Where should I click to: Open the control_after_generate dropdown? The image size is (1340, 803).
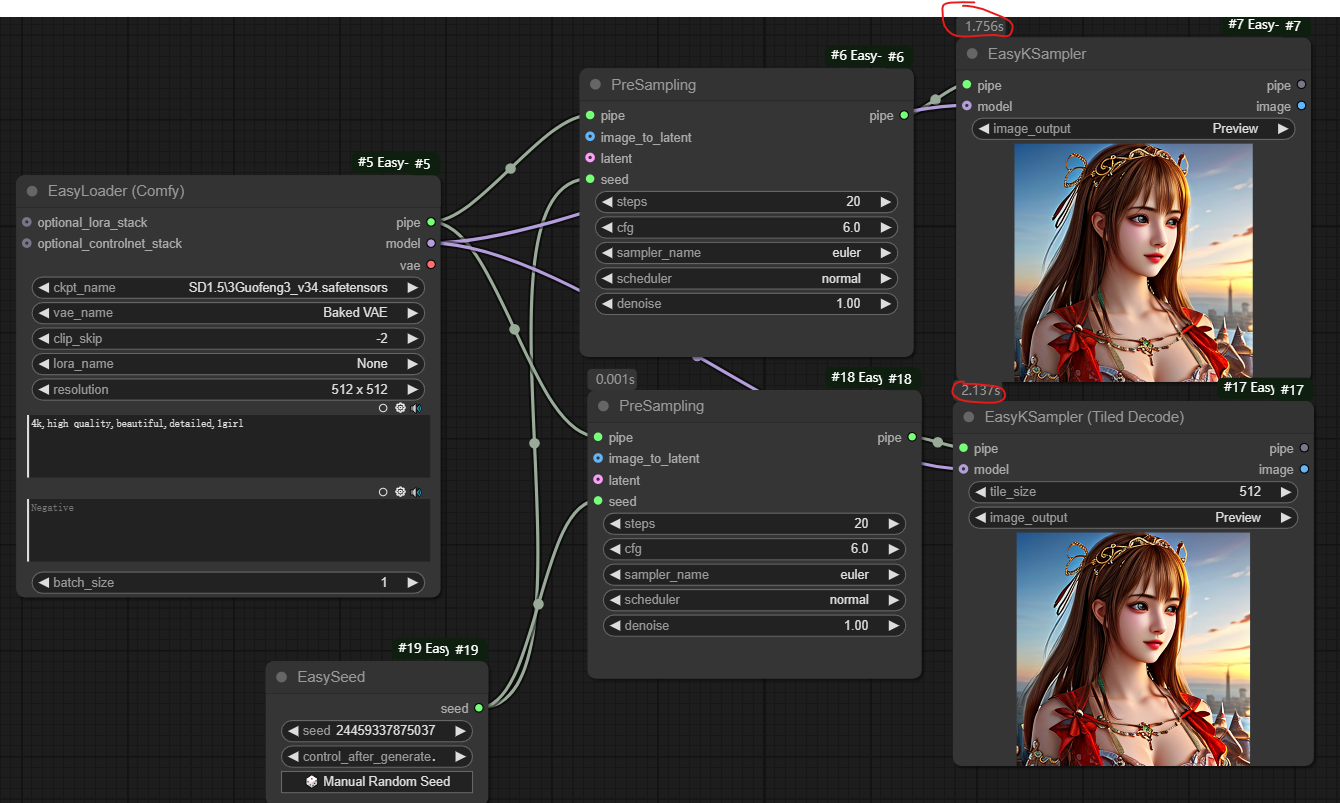click(x=376, y=757)
